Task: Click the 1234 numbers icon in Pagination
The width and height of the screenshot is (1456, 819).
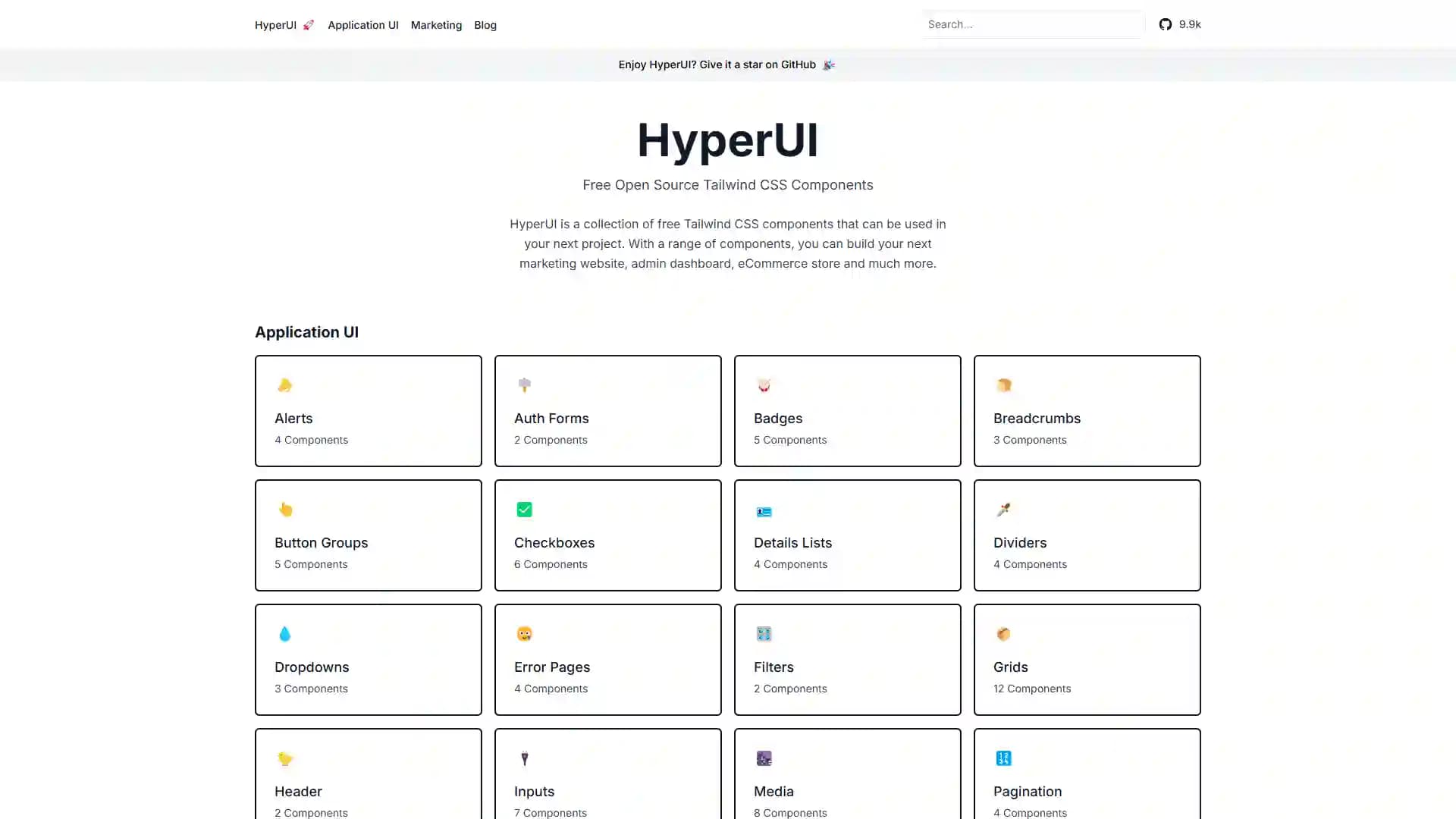Action: (x=1003, y=758)
